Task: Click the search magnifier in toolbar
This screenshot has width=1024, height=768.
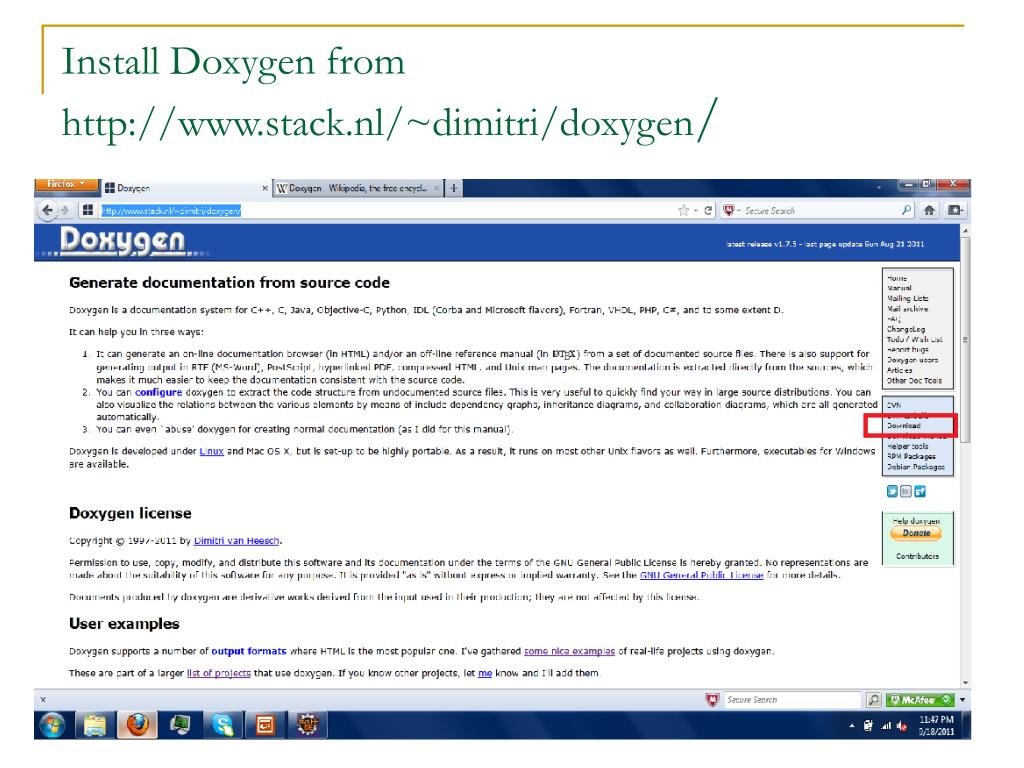Action: (x=906, y=210)
